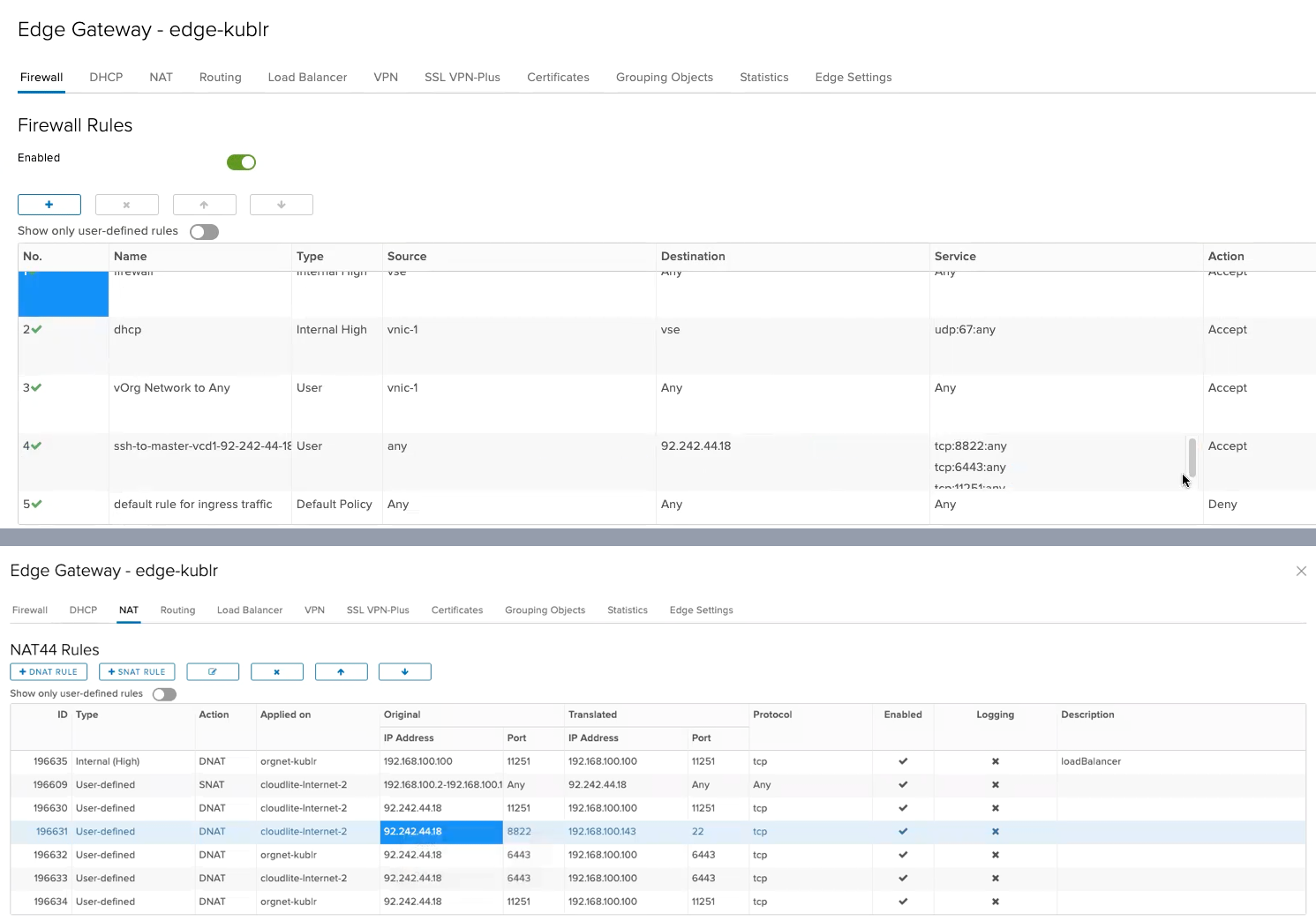Switch to Routing tab in top window
The width and height of the screenshot is (1316, 921).
pyautogui.click(x=221, y=78)
